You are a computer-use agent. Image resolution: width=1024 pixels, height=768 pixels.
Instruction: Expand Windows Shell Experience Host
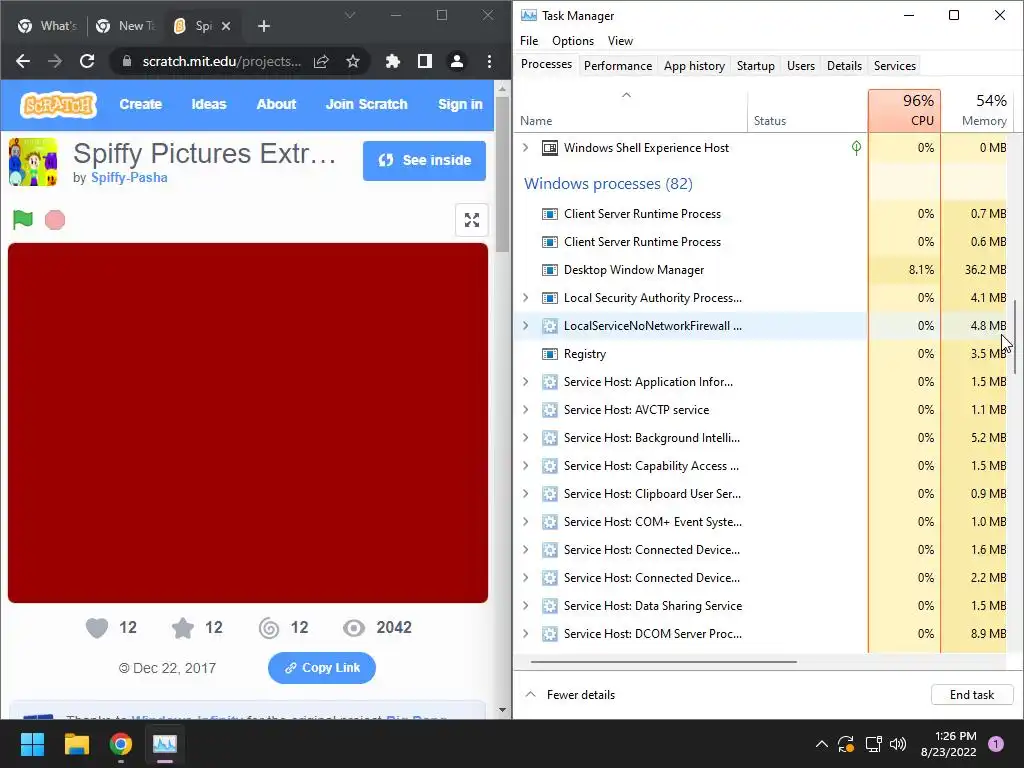pos(526,148)
